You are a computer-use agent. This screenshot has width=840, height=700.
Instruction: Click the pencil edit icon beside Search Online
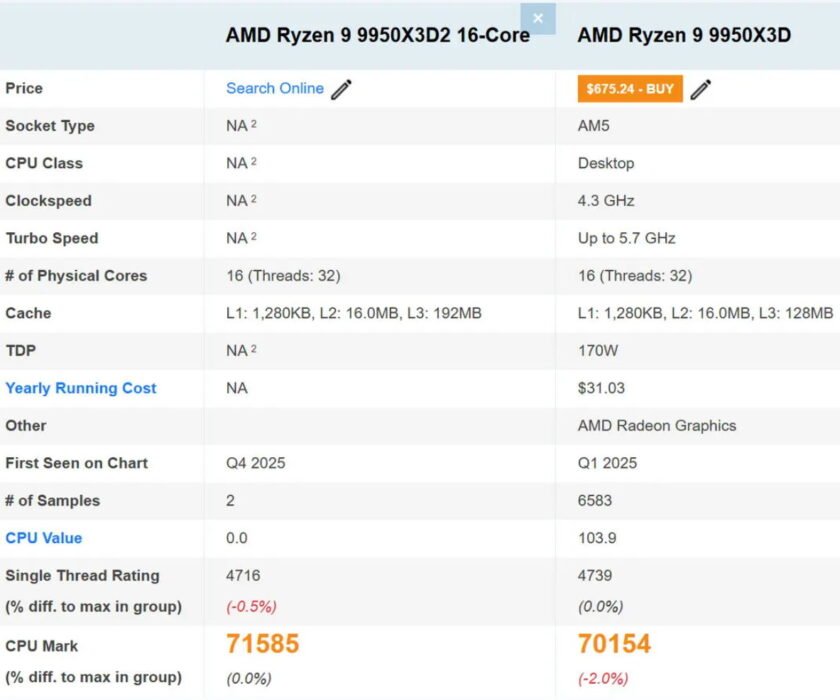(341, 89)
